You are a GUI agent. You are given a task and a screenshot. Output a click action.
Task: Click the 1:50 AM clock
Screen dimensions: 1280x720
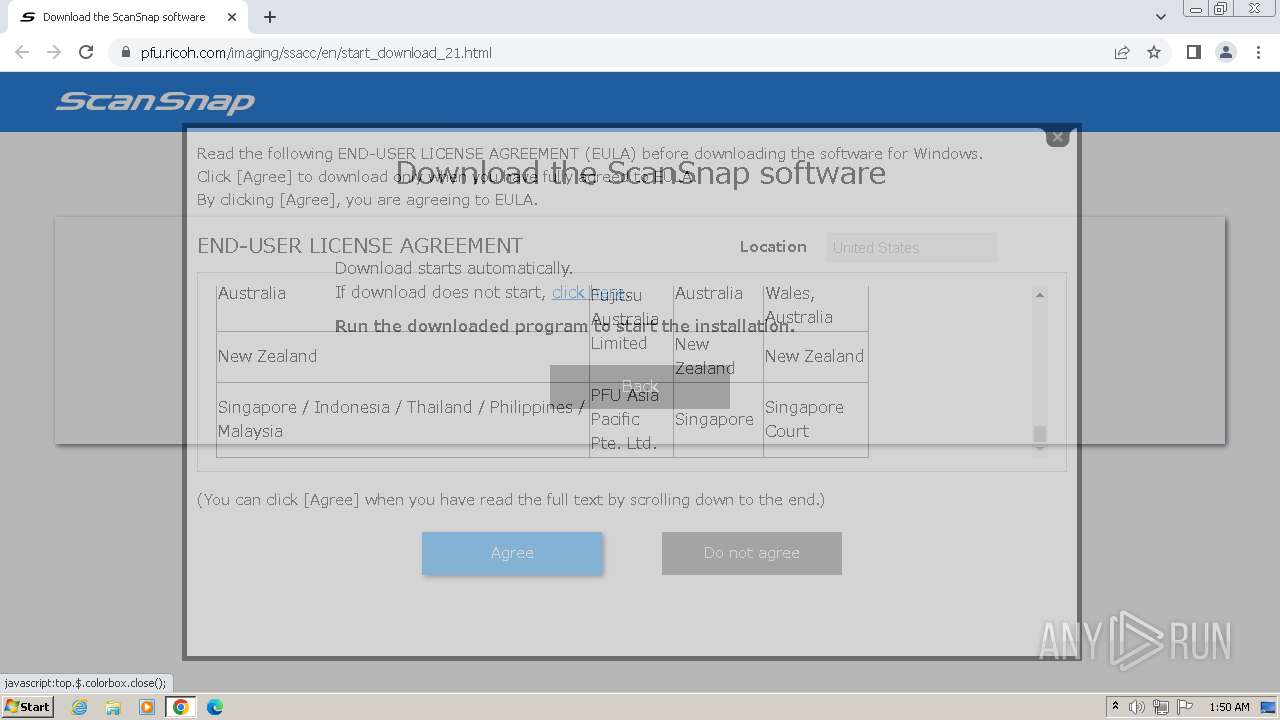coord(1229,707)
